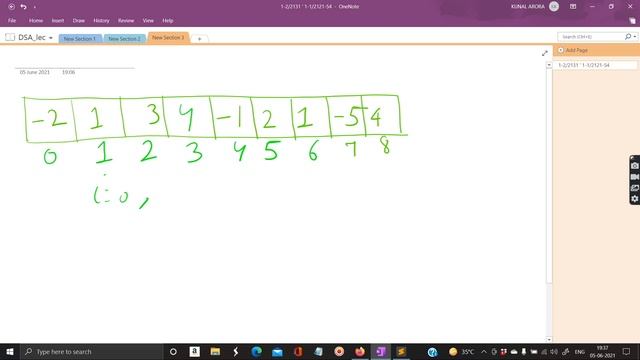Select the New Section 3 tab
Viewport: 640px width, 360px height.
point(168,38)
